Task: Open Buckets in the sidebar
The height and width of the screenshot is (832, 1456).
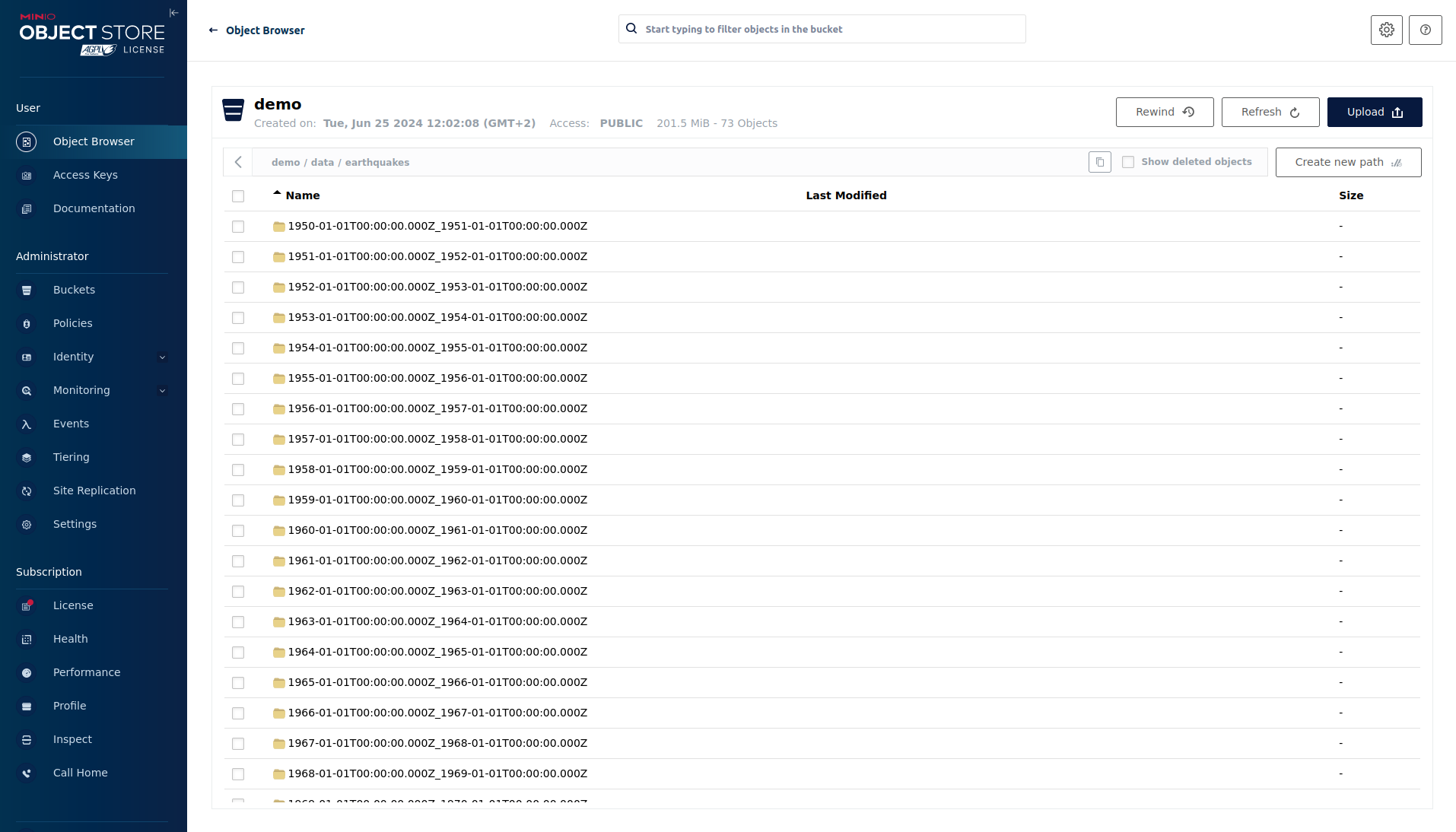Action: point(74,290)
